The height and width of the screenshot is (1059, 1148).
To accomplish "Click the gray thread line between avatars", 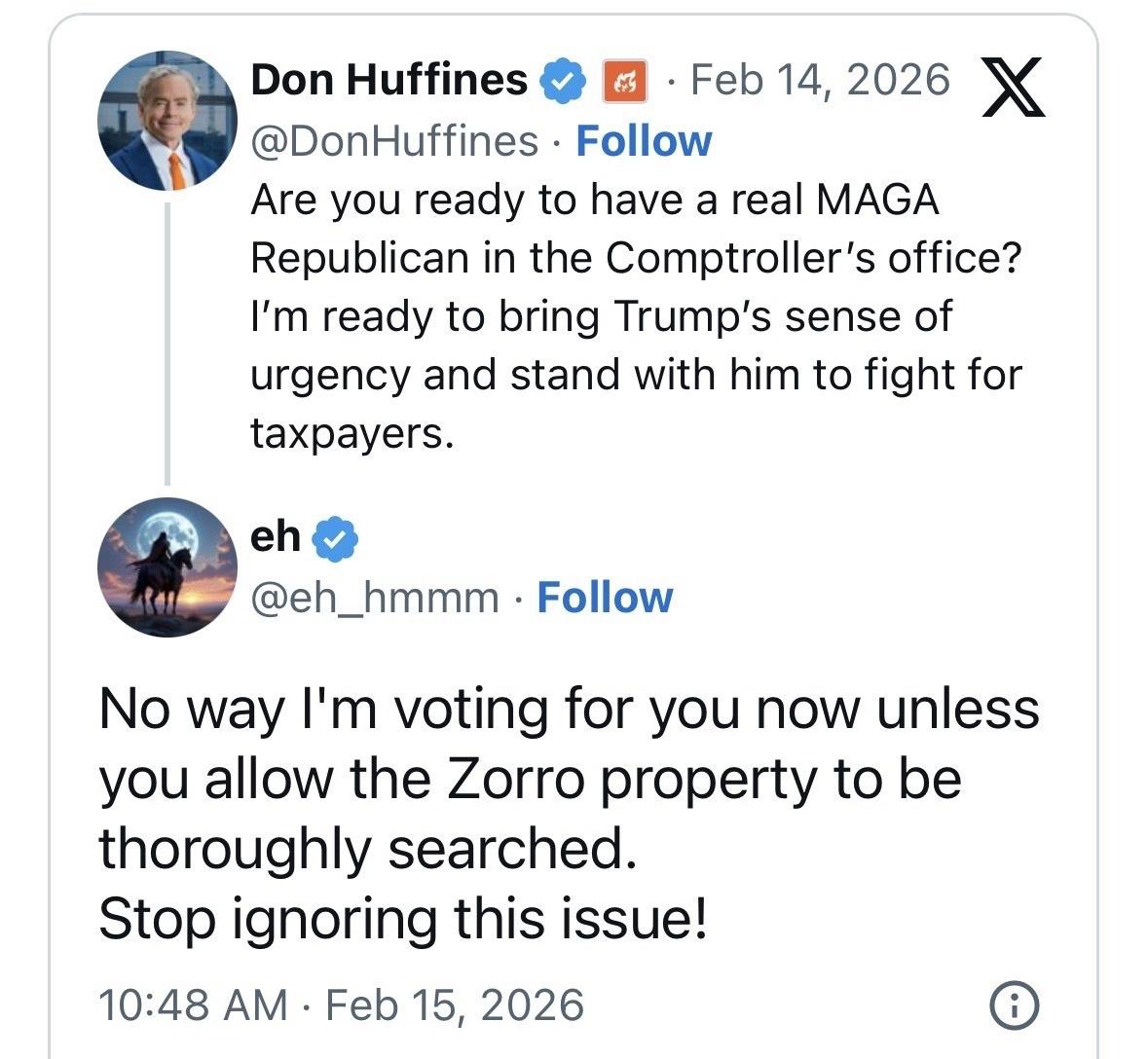I will click(167, 343).
